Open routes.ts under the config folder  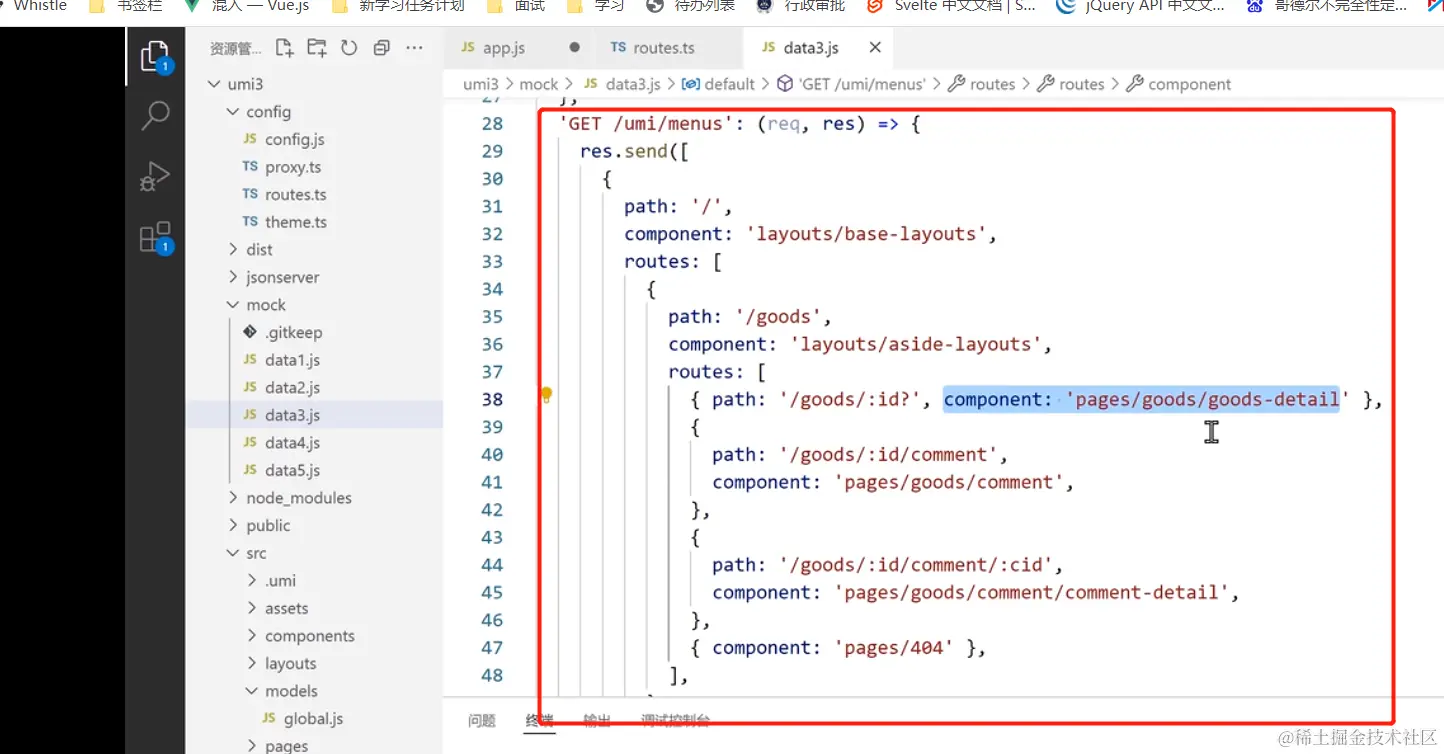click(295, 195)
